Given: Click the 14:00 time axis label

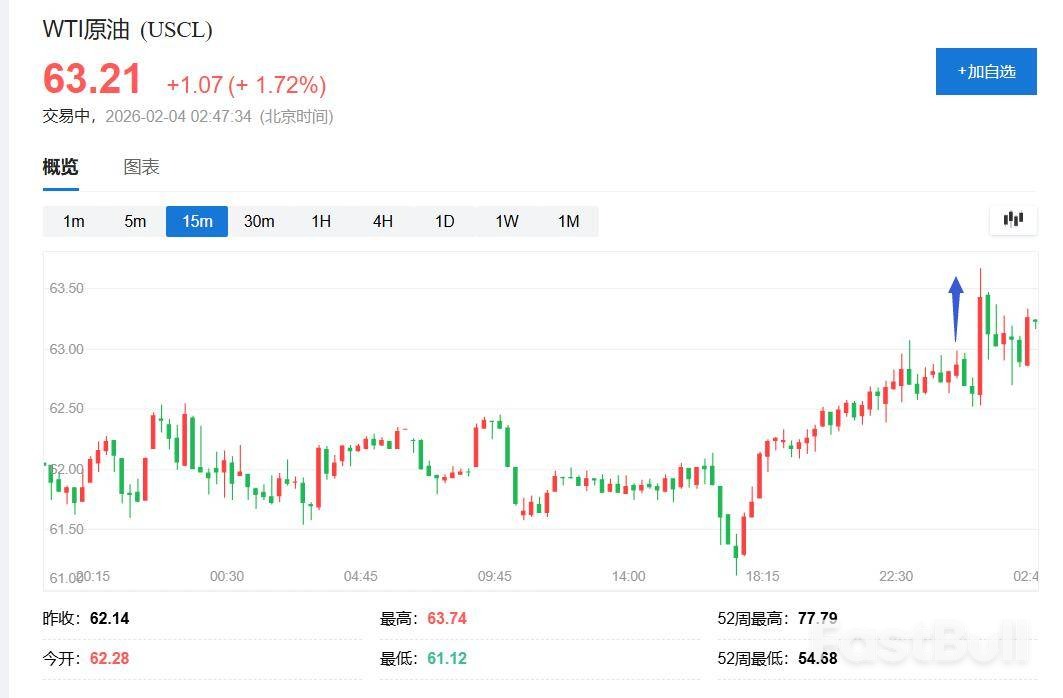Looking at the screenshot, I should pyautogui.click(x=628, y=576).
